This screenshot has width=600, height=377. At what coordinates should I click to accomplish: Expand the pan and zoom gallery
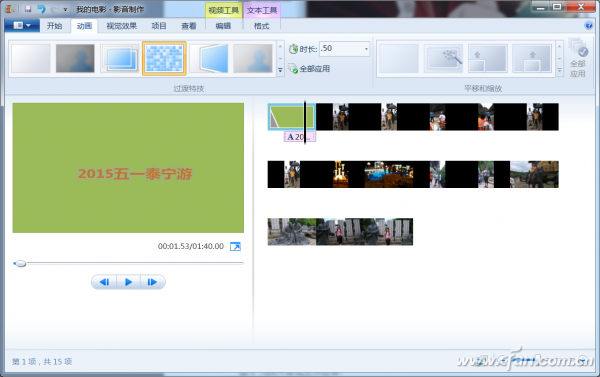coord(559,70)
